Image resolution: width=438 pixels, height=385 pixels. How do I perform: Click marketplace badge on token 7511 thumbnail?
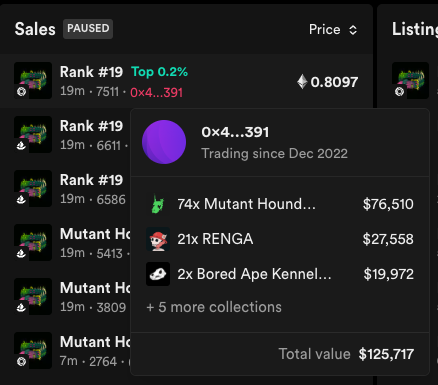[21, 92]
